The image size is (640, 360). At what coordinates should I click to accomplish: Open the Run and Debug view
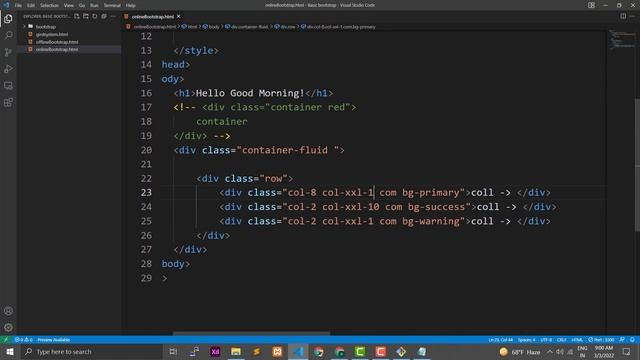tap(8, 69)
